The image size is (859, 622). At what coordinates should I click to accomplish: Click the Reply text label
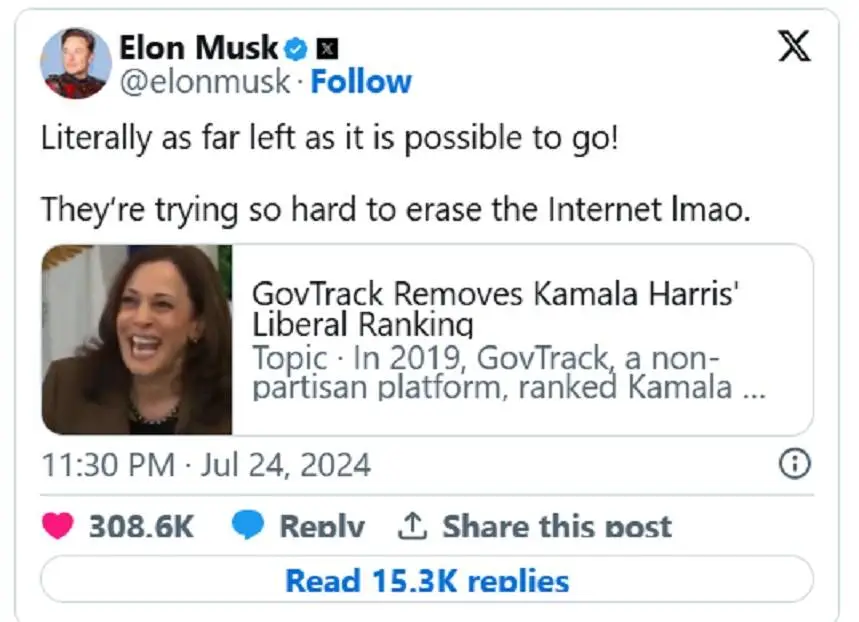point(321,526)
